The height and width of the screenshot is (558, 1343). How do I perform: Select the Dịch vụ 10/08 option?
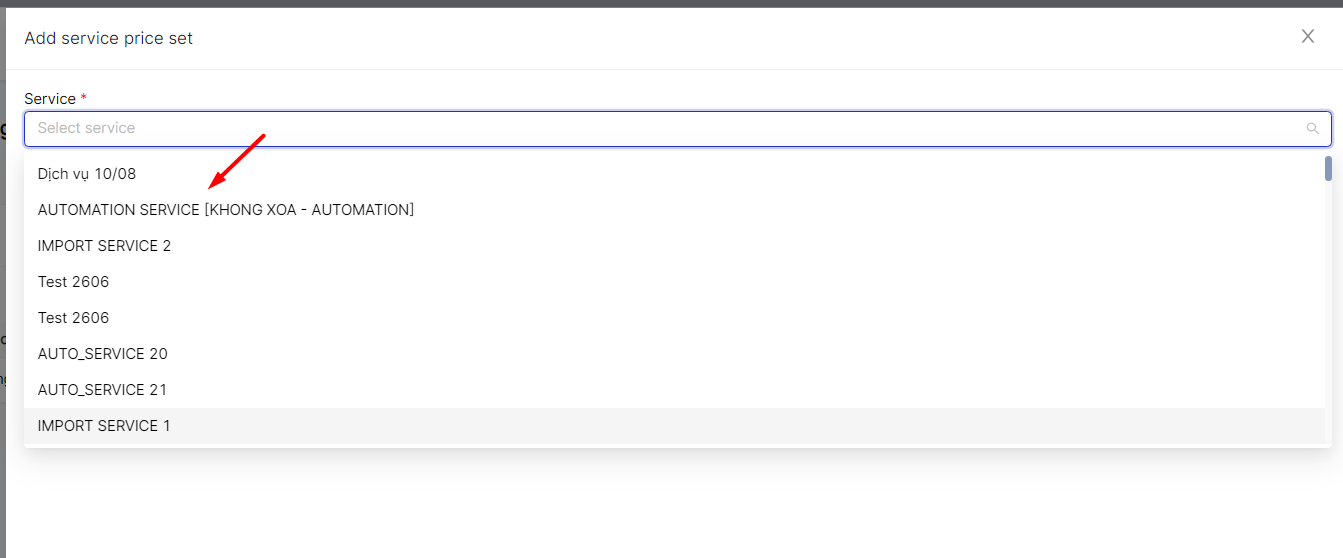coord(87,174)
